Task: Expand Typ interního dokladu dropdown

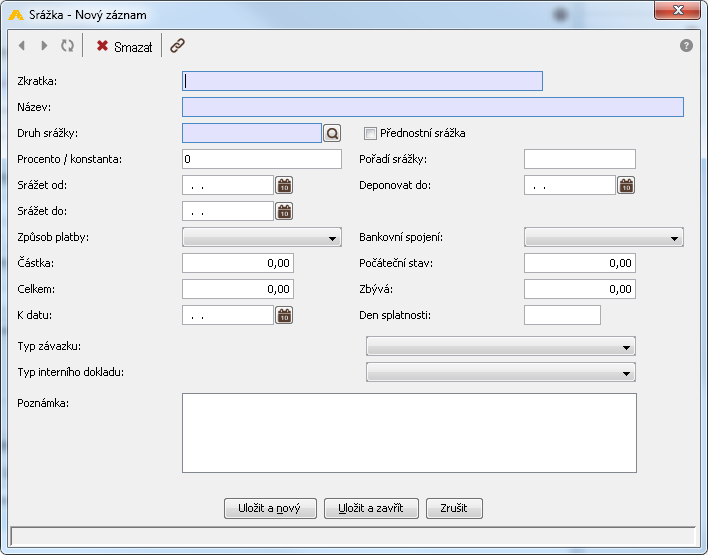Action: click(501, 373)
